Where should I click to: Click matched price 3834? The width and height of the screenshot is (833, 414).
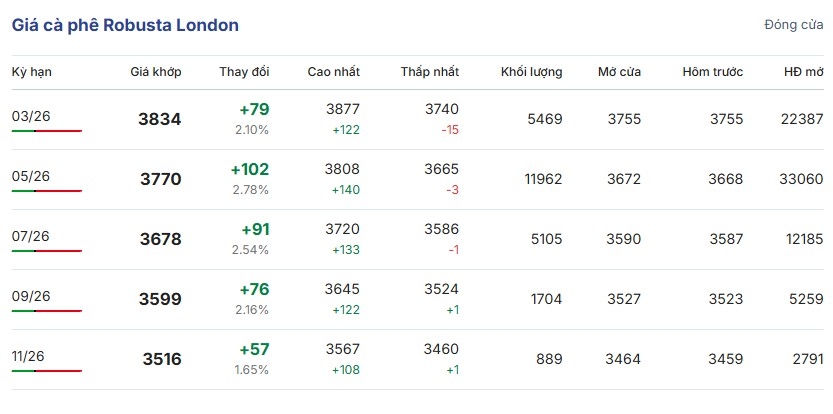click(160, 120)
